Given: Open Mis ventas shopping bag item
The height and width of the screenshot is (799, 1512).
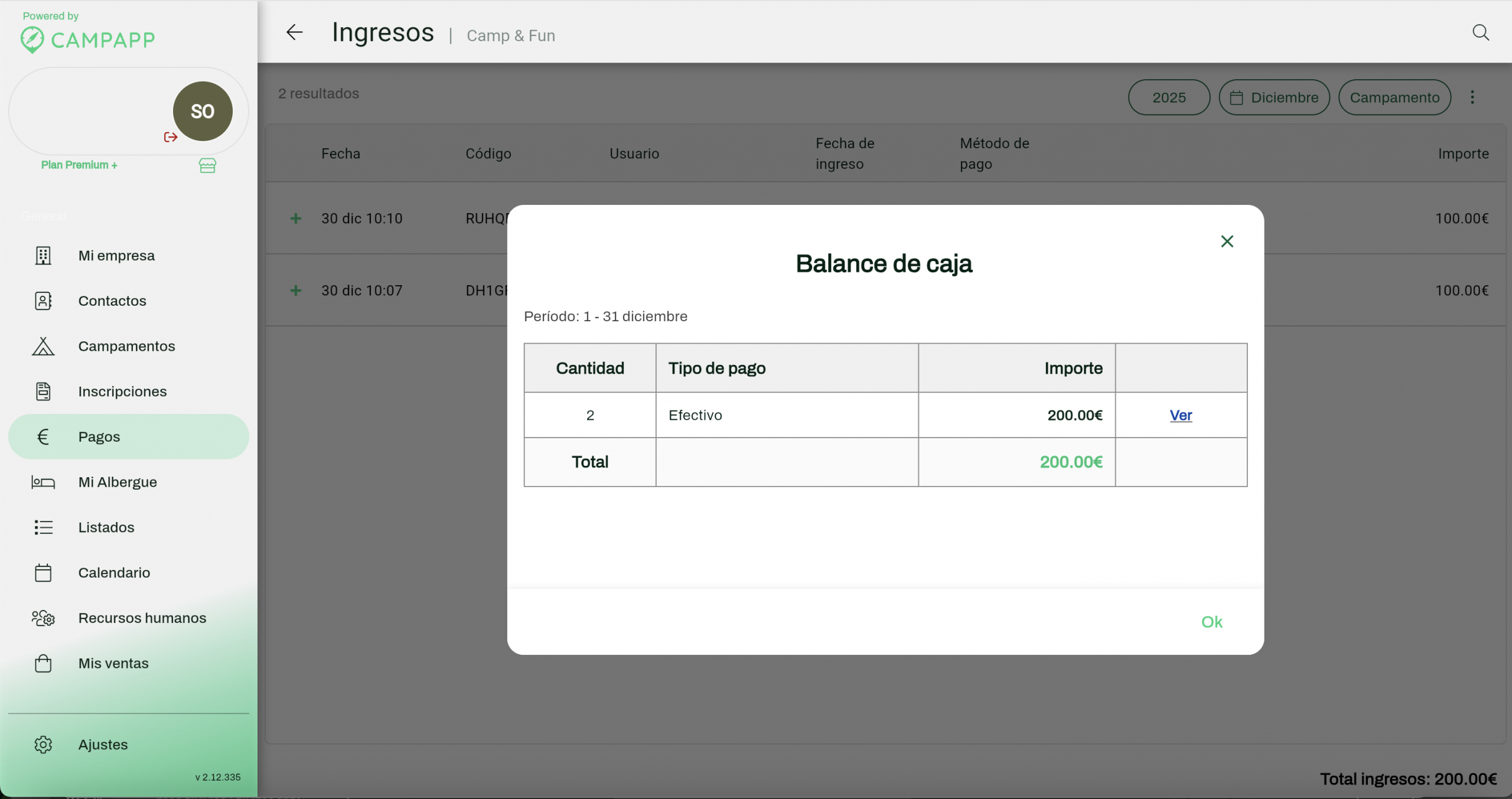Looking at the screenshot, I should pyautogui.click(x=113, y=663).
